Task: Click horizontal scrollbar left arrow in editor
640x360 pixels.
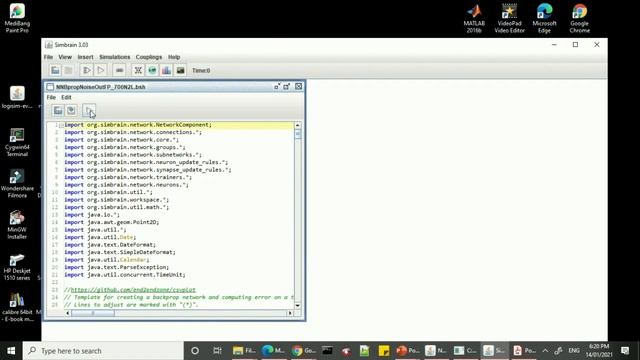Action: pyautogui.click(x=68, y=313)
